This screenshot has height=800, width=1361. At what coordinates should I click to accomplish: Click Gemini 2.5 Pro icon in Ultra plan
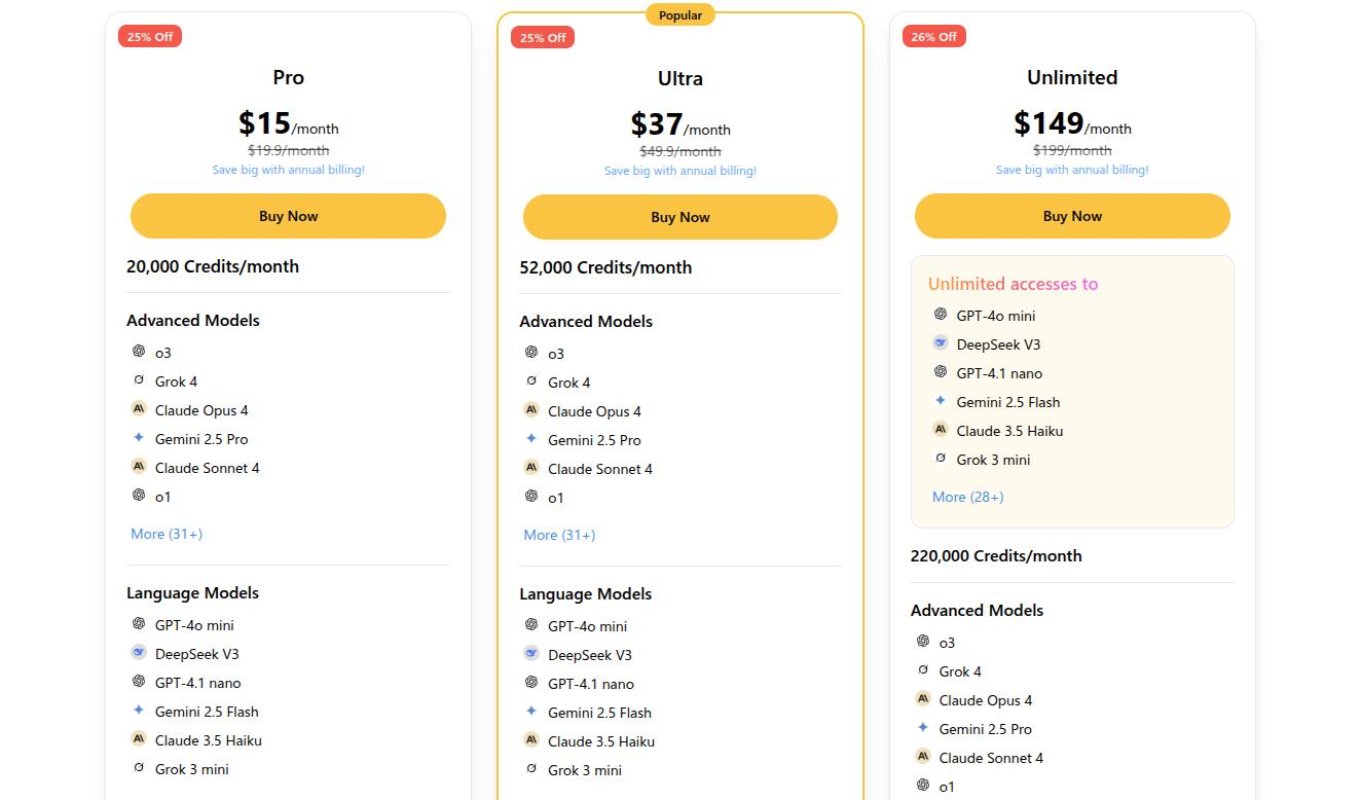(531, 439)
